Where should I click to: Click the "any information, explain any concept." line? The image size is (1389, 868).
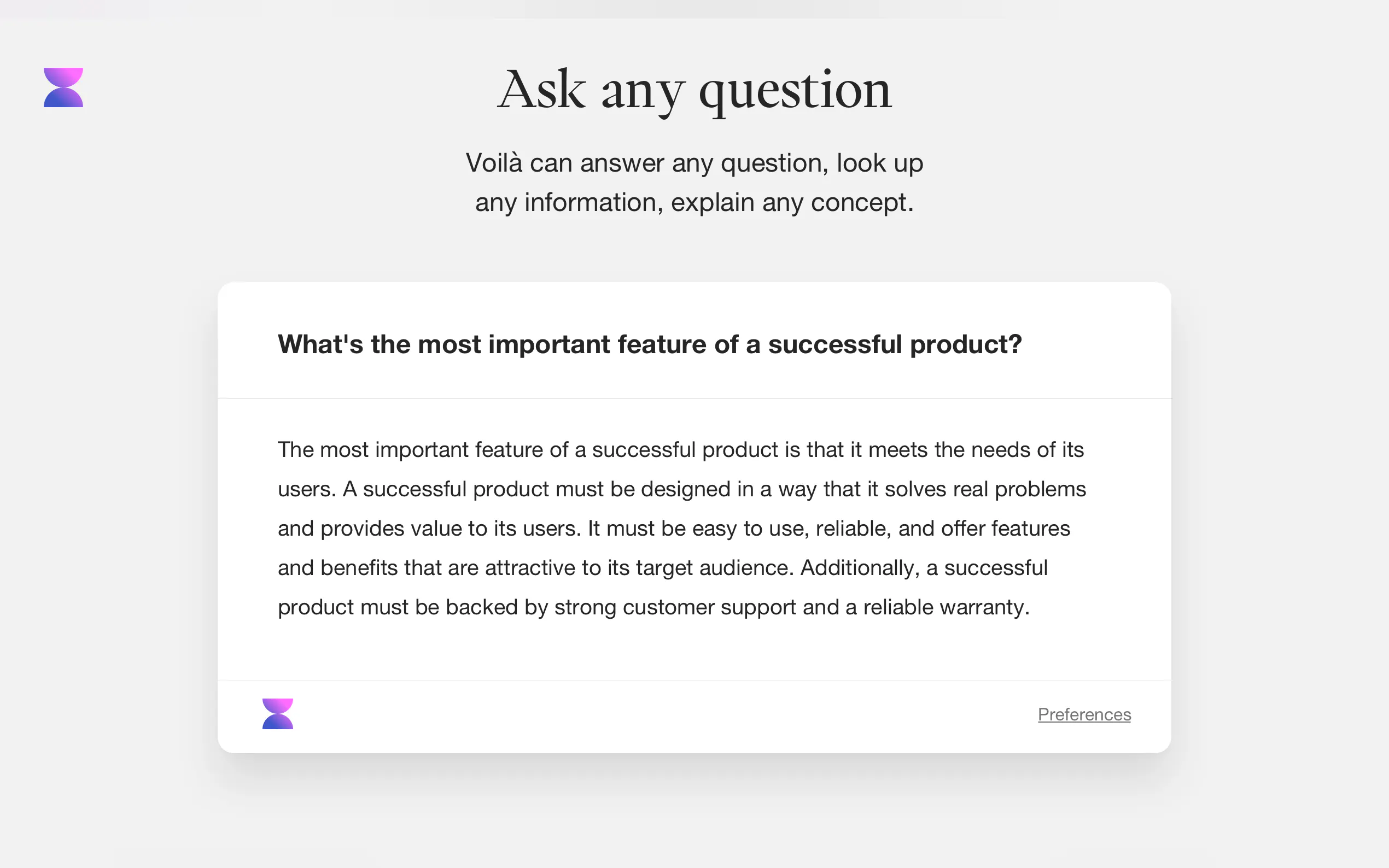694,203
